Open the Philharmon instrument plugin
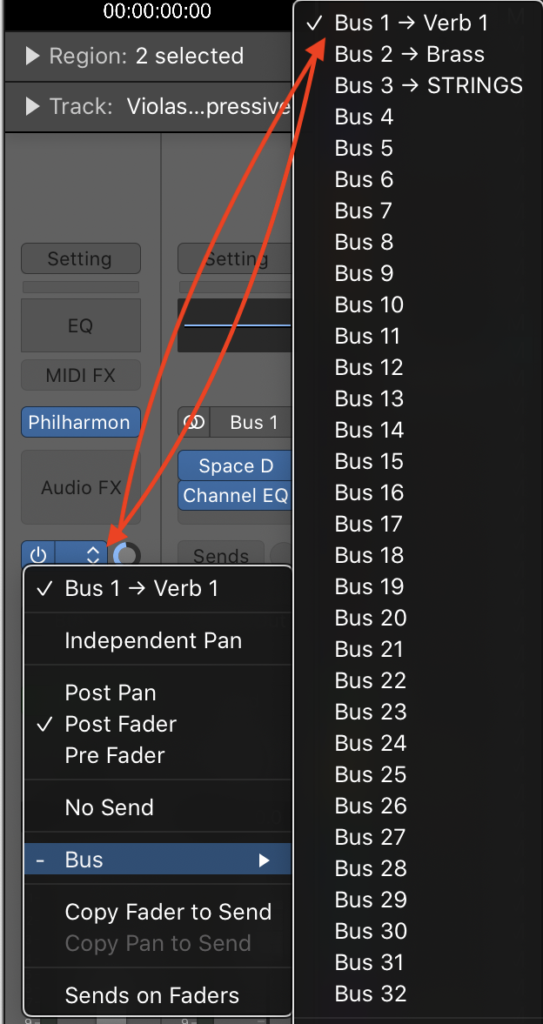This screenshot has width=543, height=1024. click(80, 423)
